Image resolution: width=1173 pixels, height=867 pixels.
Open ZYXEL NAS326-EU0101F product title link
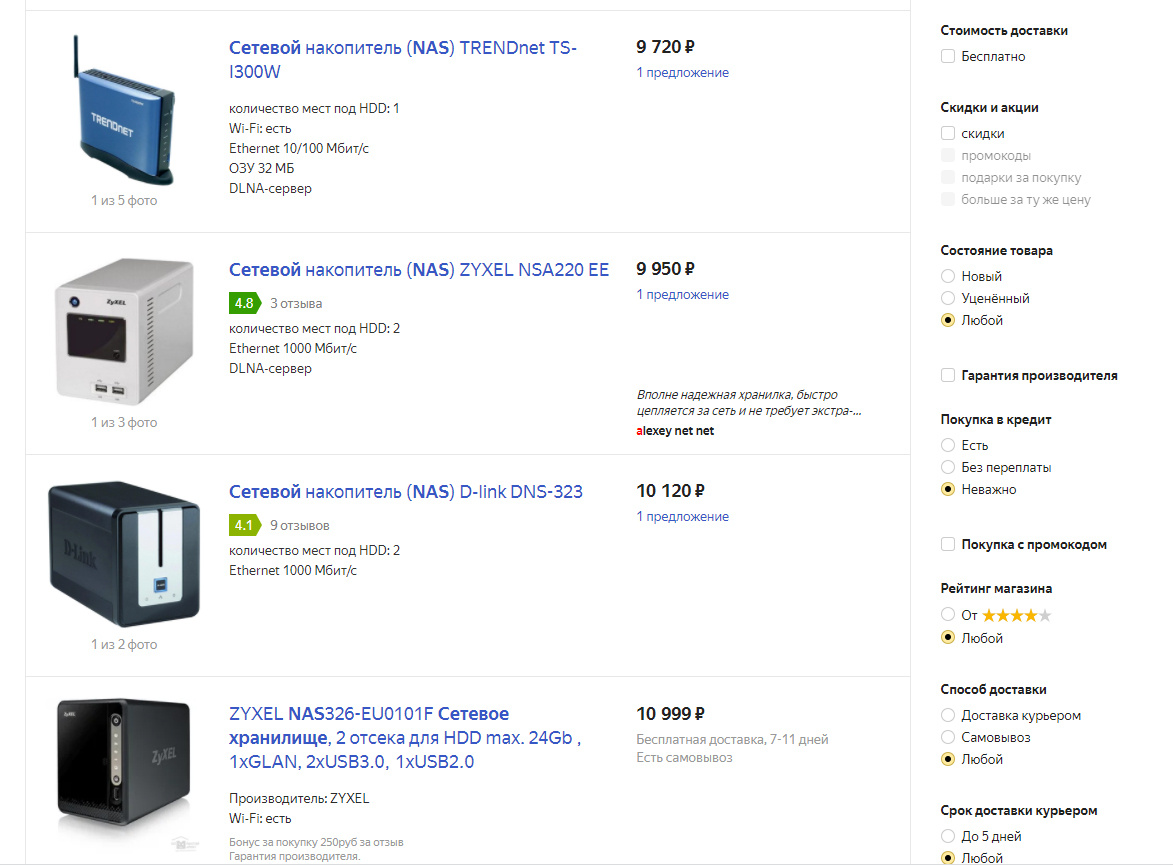pyautogui.click(x=405, y=738)
